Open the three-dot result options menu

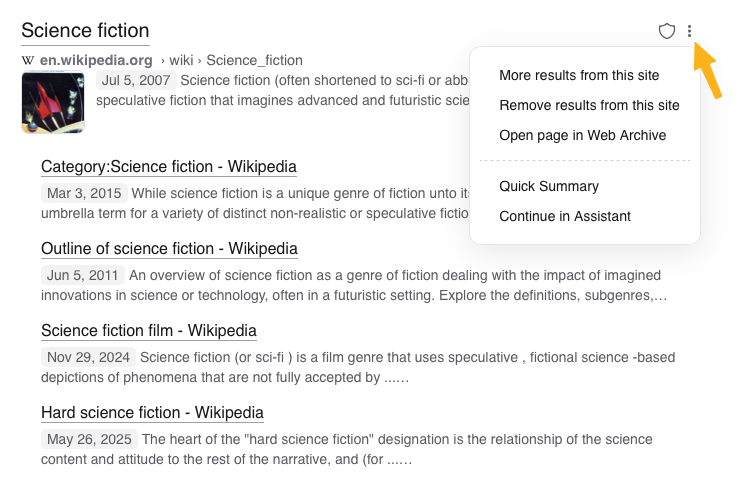(x=690, y=31)
